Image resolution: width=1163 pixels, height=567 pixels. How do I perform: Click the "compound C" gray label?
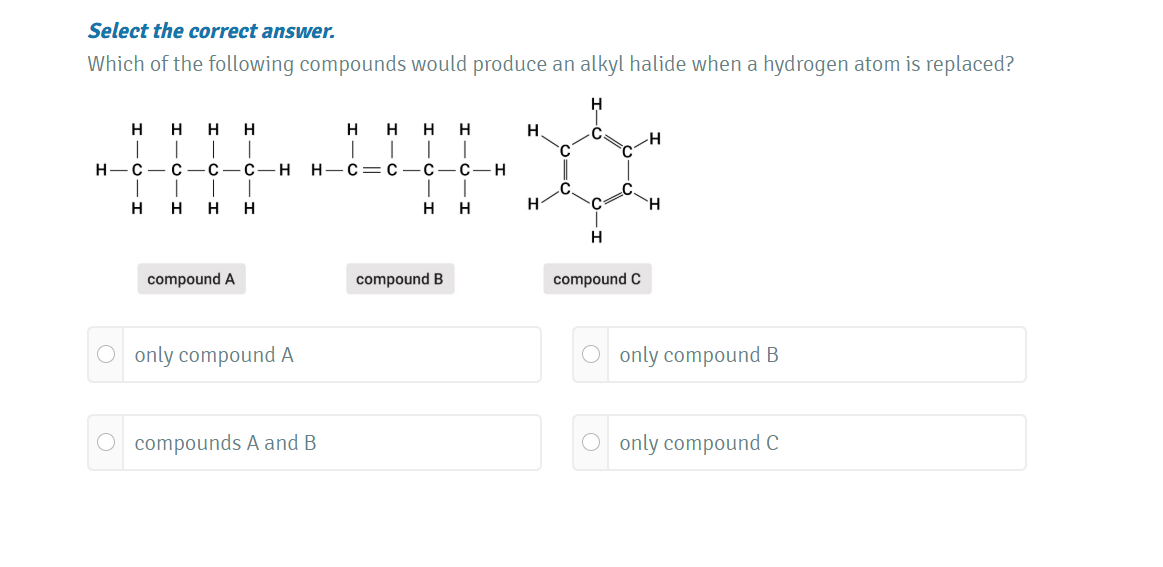click(597, 279)
